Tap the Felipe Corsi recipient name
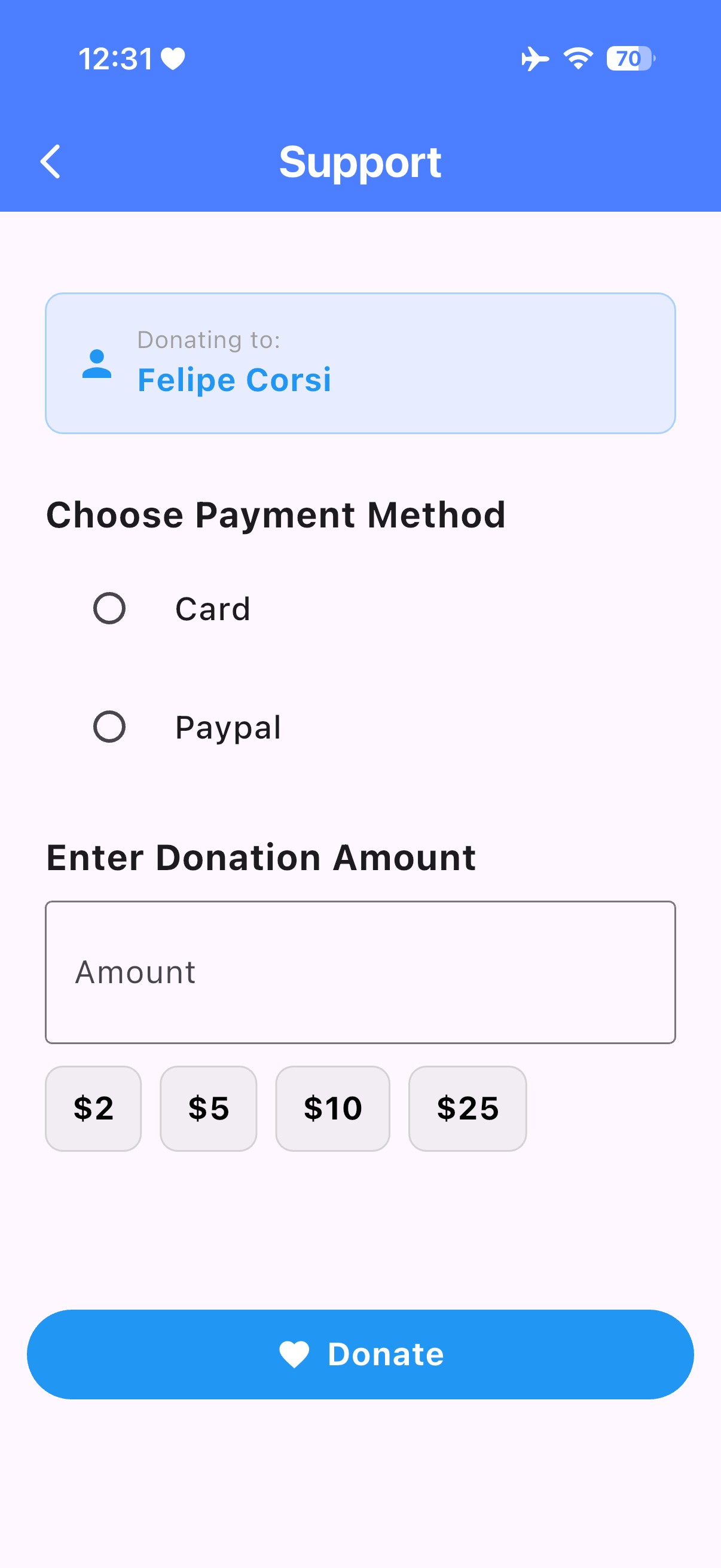This screenshot has width=721, height=1568. click(234, 380)
